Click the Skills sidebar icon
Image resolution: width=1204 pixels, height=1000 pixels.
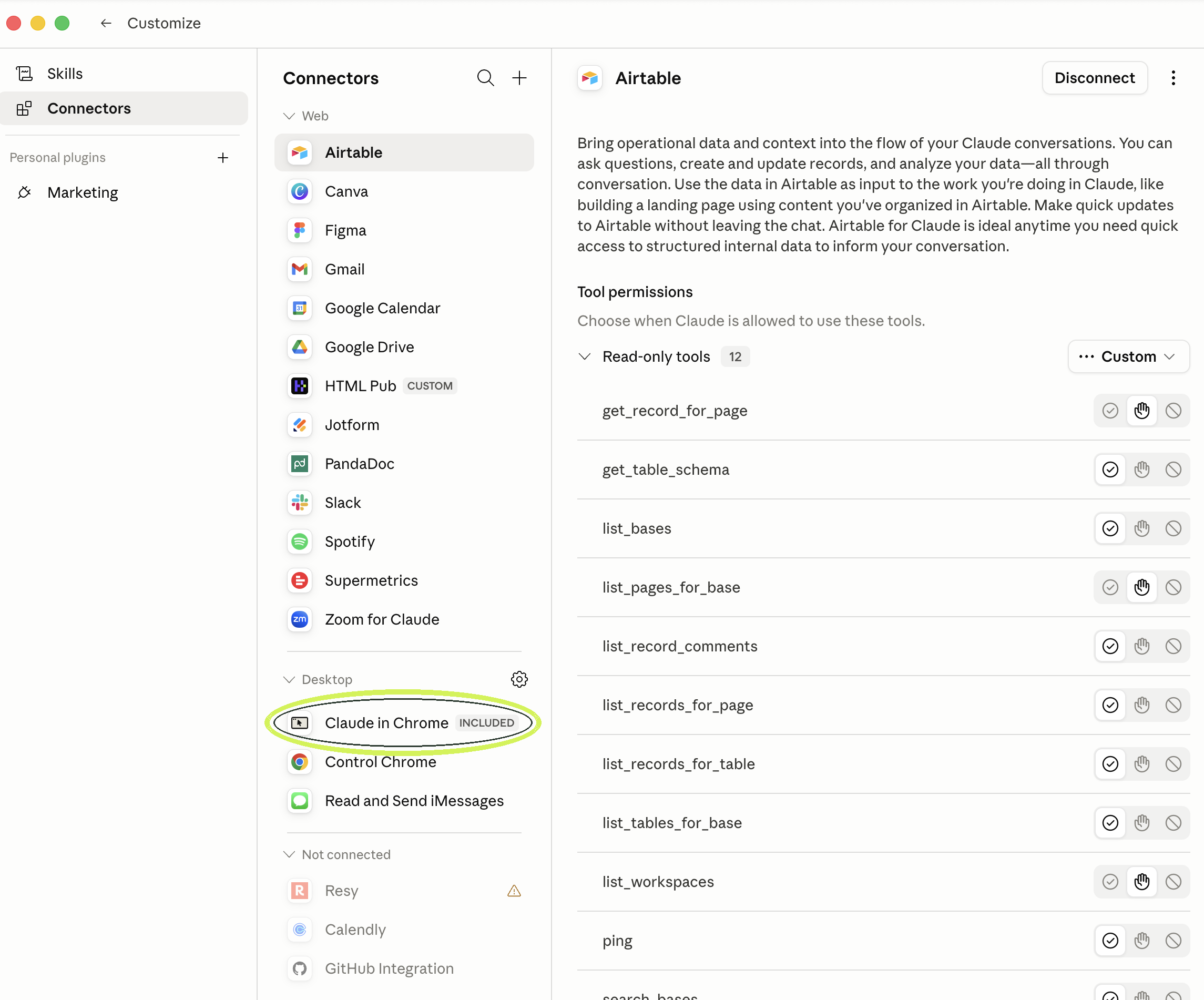(24, 74)
